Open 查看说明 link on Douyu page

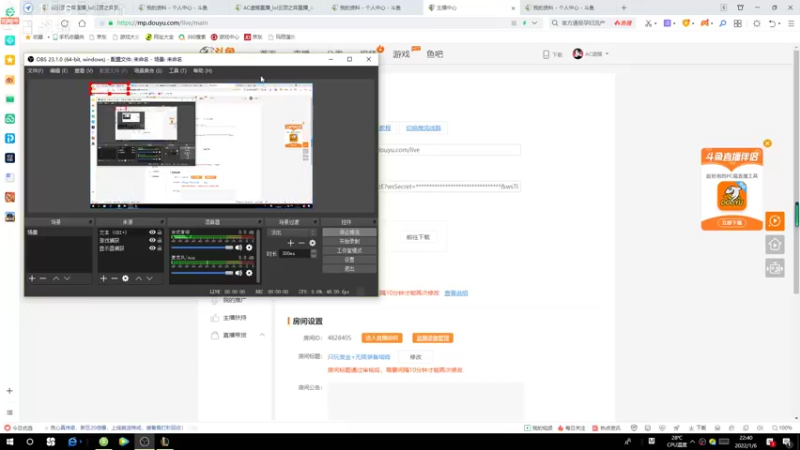456,293
